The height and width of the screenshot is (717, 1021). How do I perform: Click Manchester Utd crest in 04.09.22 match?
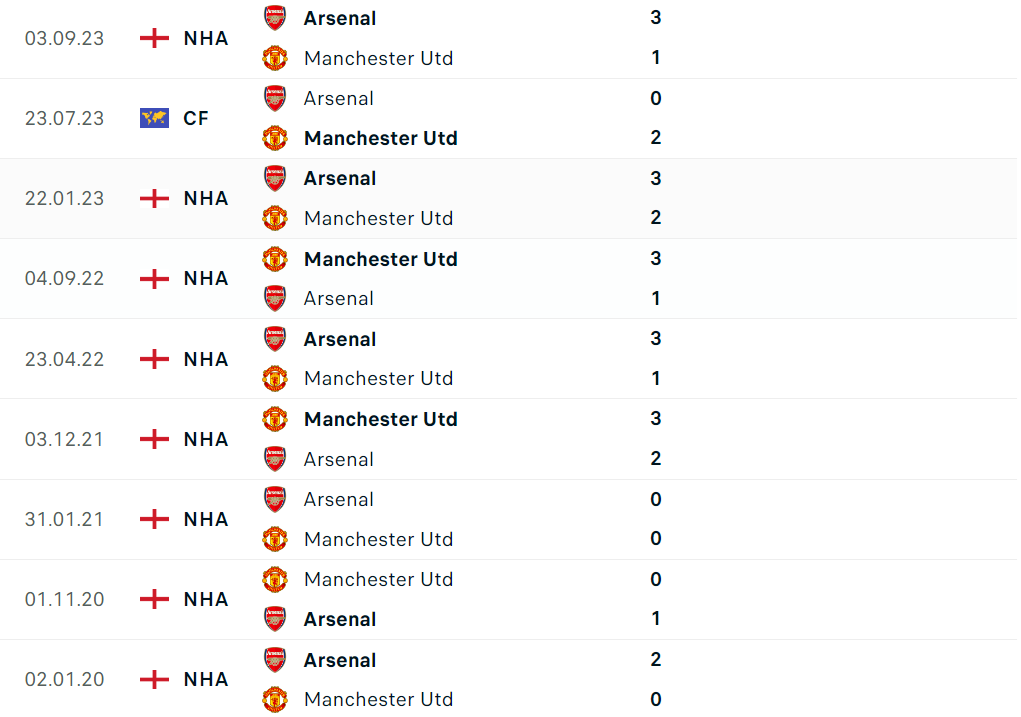(x=275, y=259)
